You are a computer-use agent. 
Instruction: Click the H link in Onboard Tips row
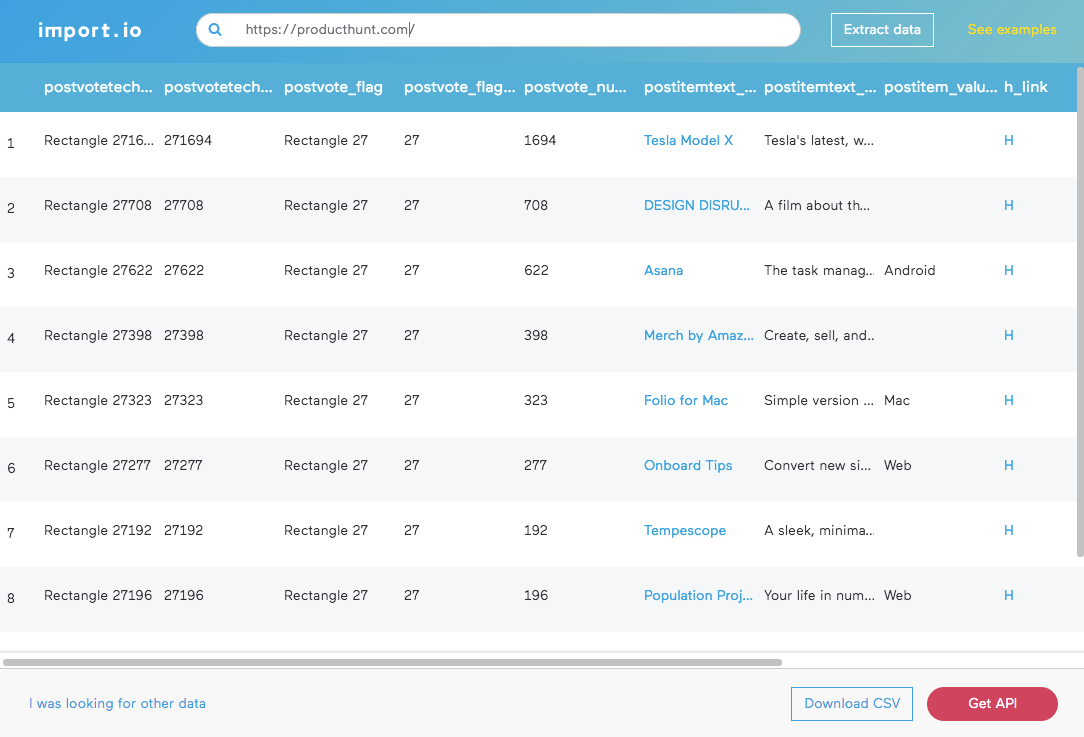1009,465
